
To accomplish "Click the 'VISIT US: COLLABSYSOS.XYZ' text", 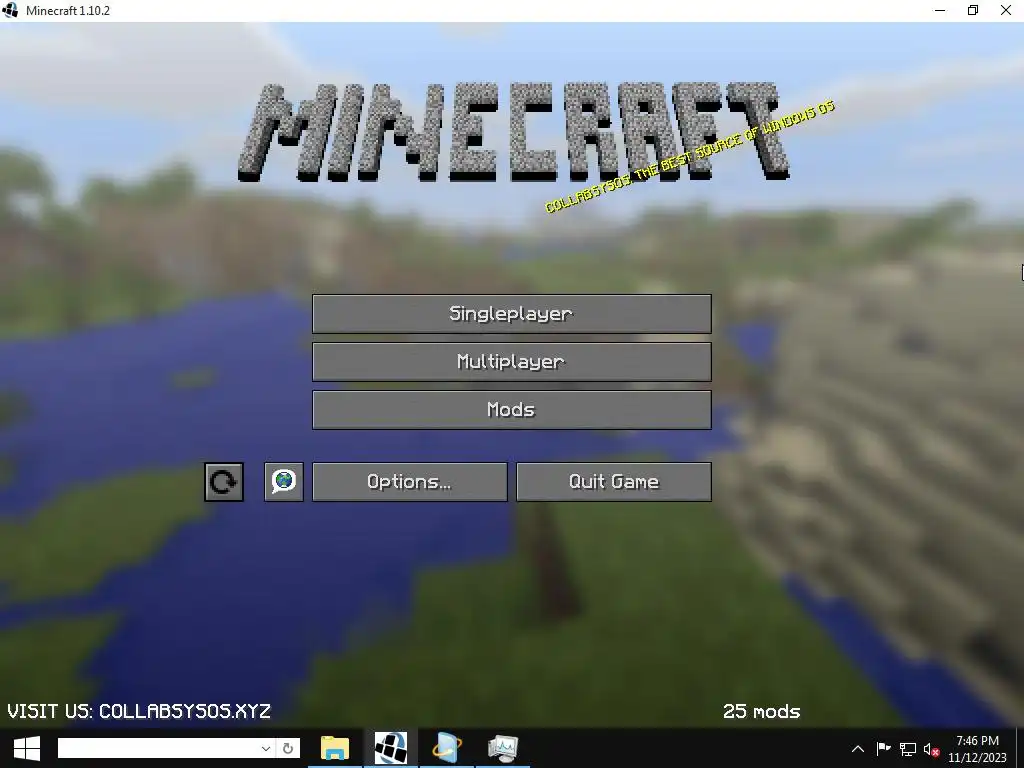I will pyautogui.click(x=139, y=711).
